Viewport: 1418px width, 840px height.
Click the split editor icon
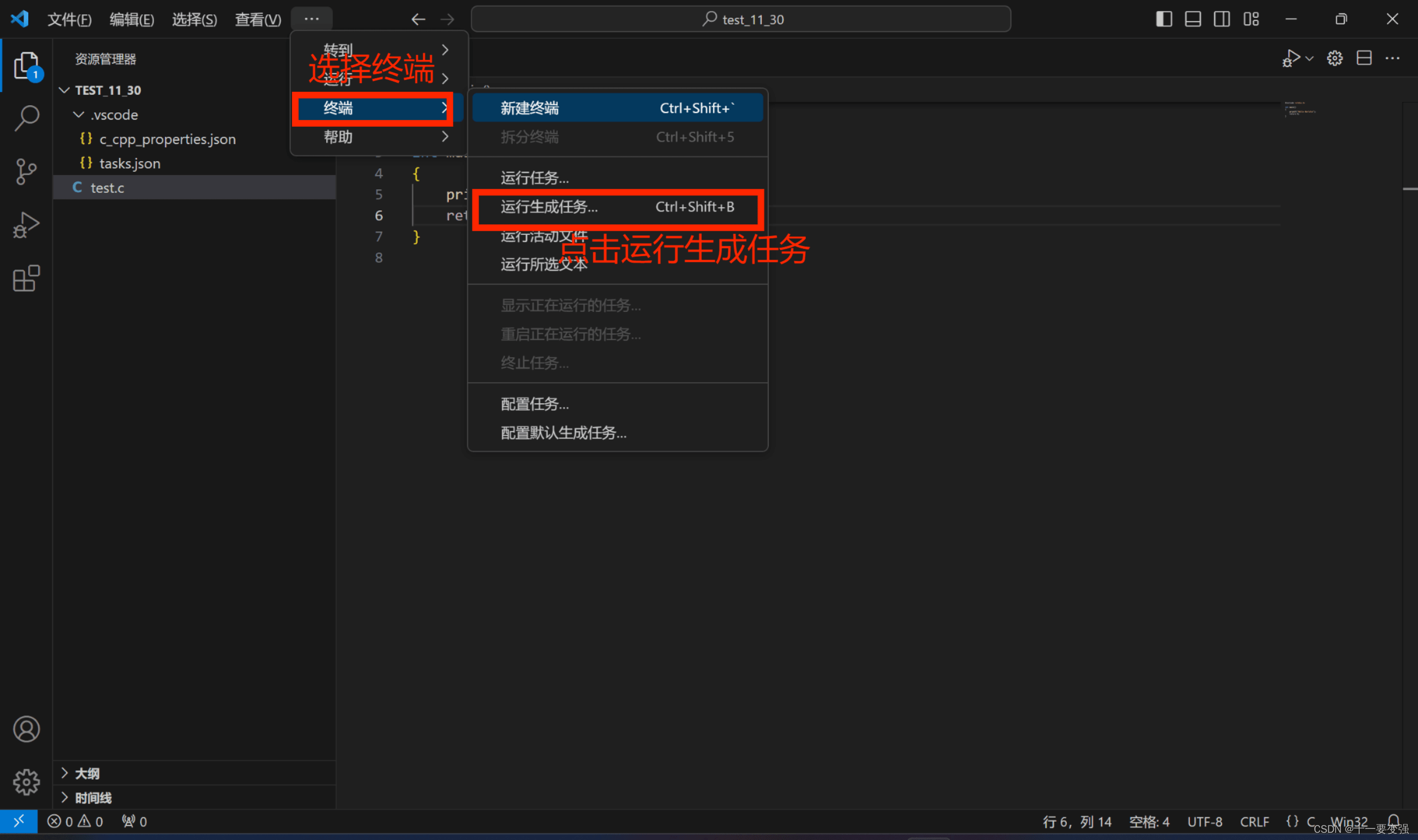click(x=1364, y=58)
